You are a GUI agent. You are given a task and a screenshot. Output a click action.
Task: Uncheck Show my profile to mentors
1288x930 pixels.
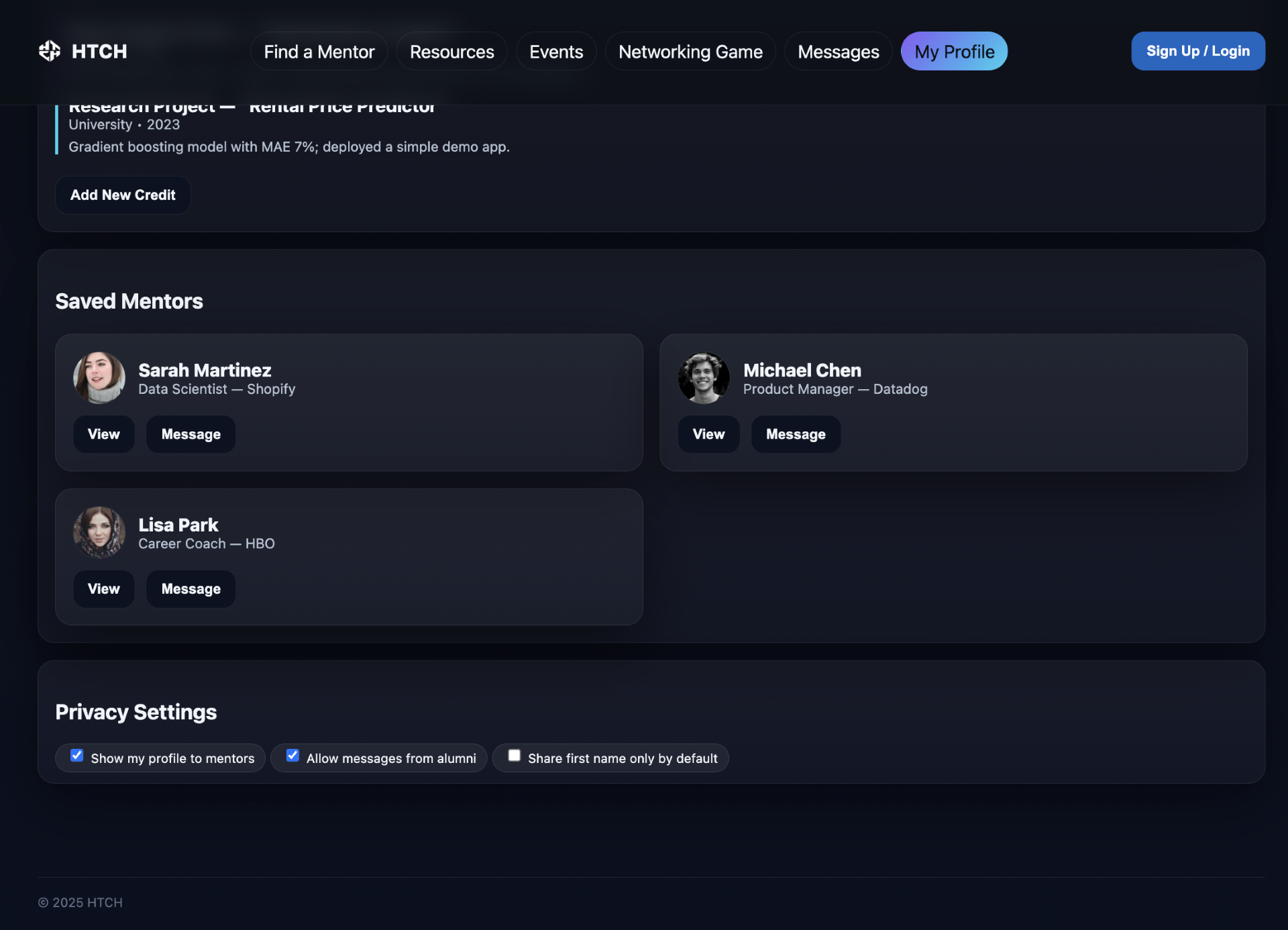(77, 756)
